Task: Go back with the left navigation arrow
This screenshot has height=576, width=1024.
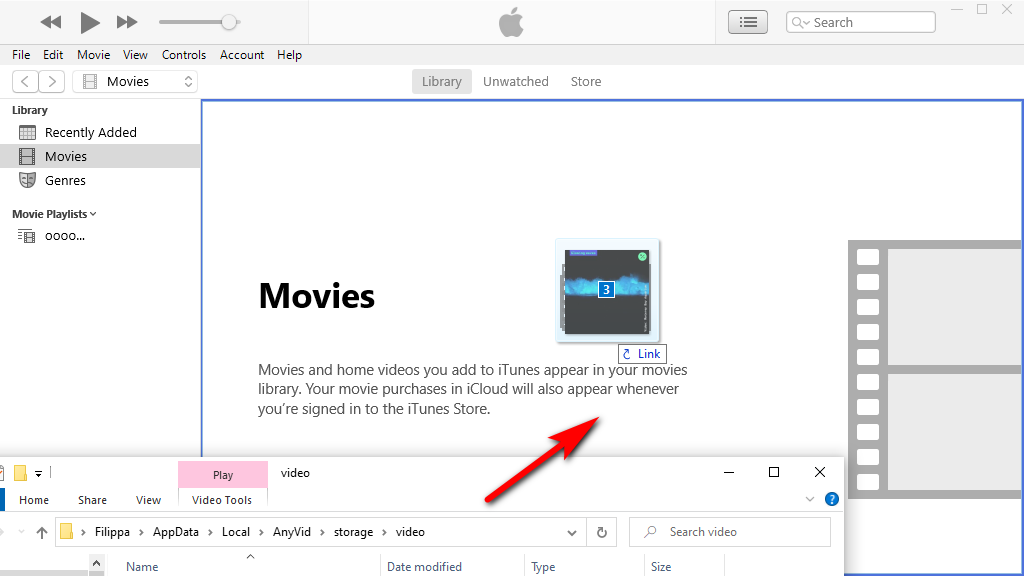Action: (x=25, y=82)
